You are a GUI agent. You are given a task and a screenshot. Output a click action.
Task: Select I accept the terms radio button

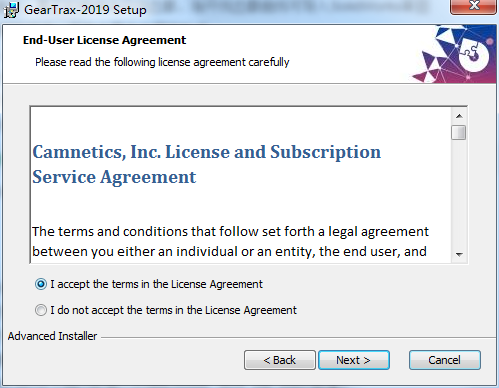(x=41, y=284)
